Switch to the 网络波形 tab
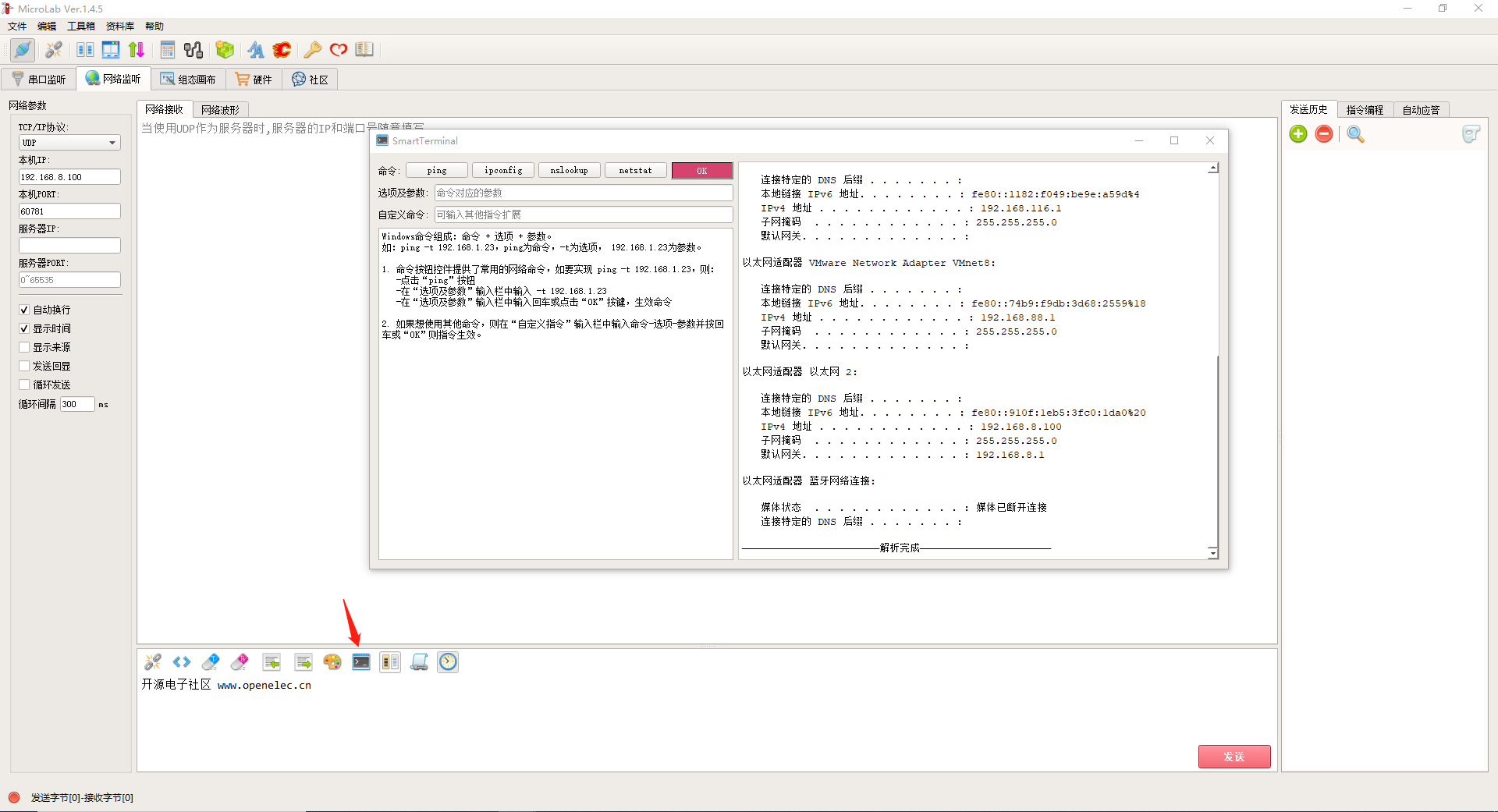 click(220, 110)
